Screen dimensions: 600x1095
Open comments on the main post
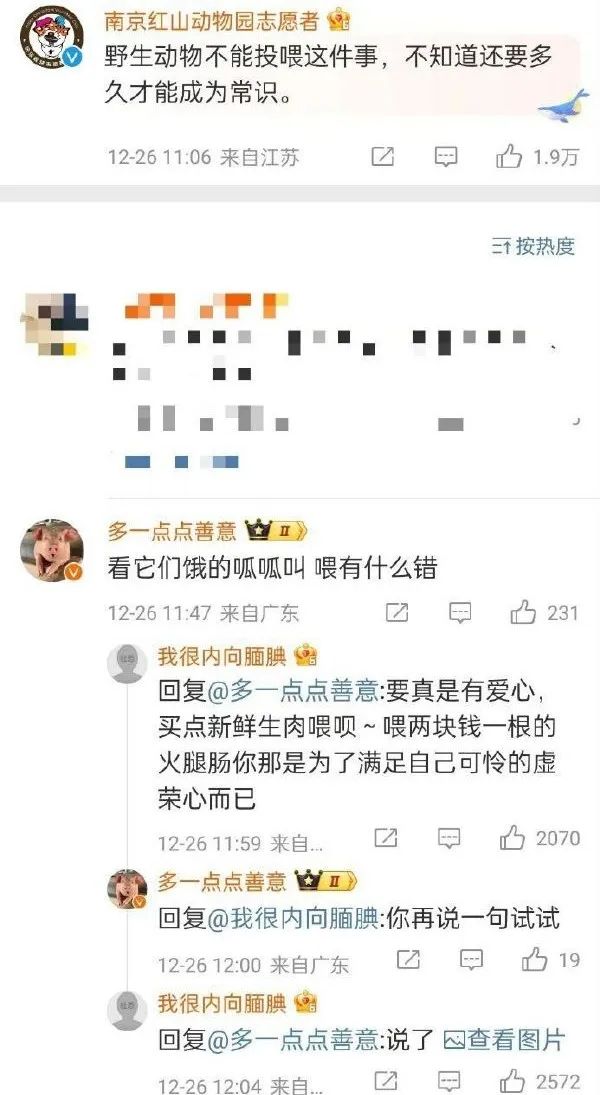[x=446, y=156]
